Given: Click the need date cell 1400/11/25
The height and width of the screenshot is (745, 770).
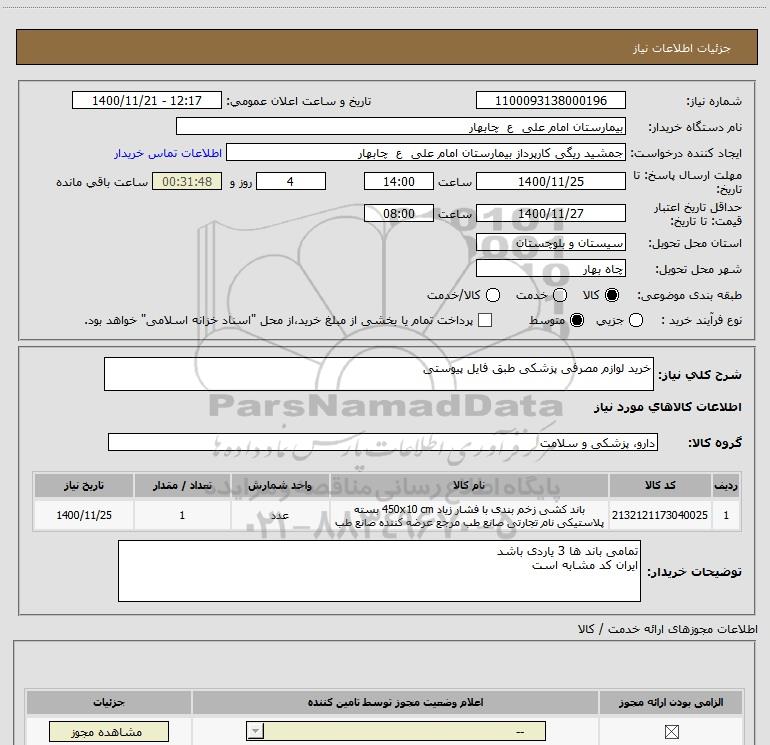Looking at the screenshot, I should (x=84, y=515).
